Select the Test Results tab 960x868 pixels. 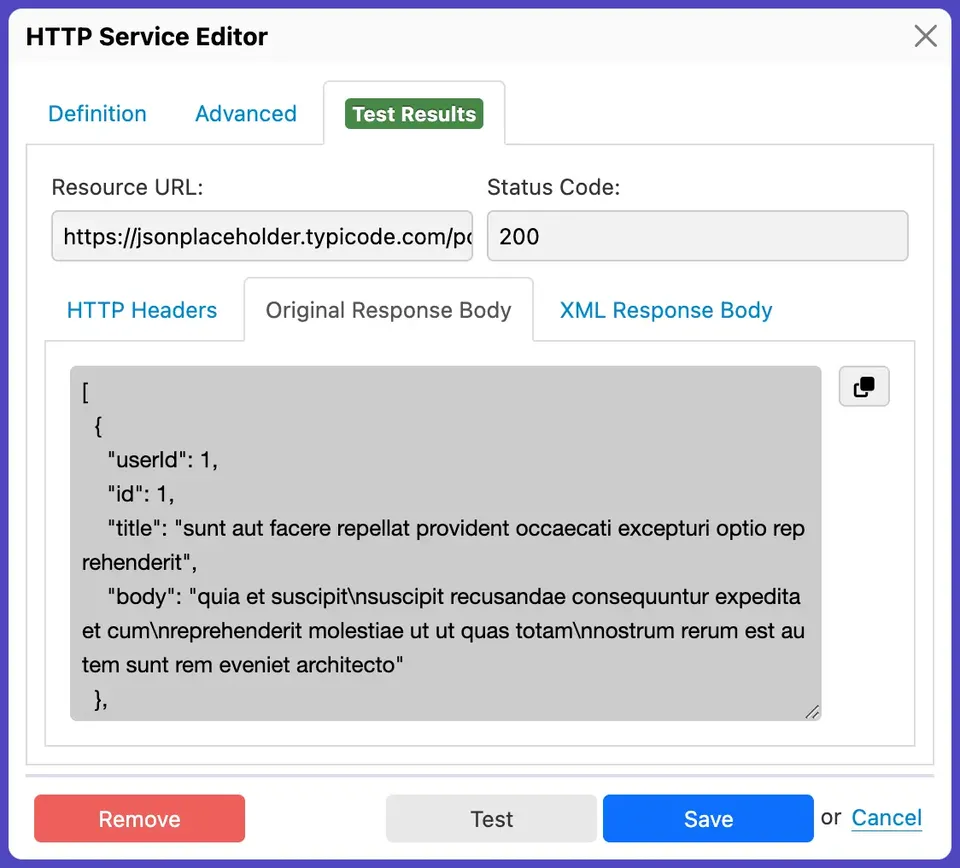coord(414,114)
